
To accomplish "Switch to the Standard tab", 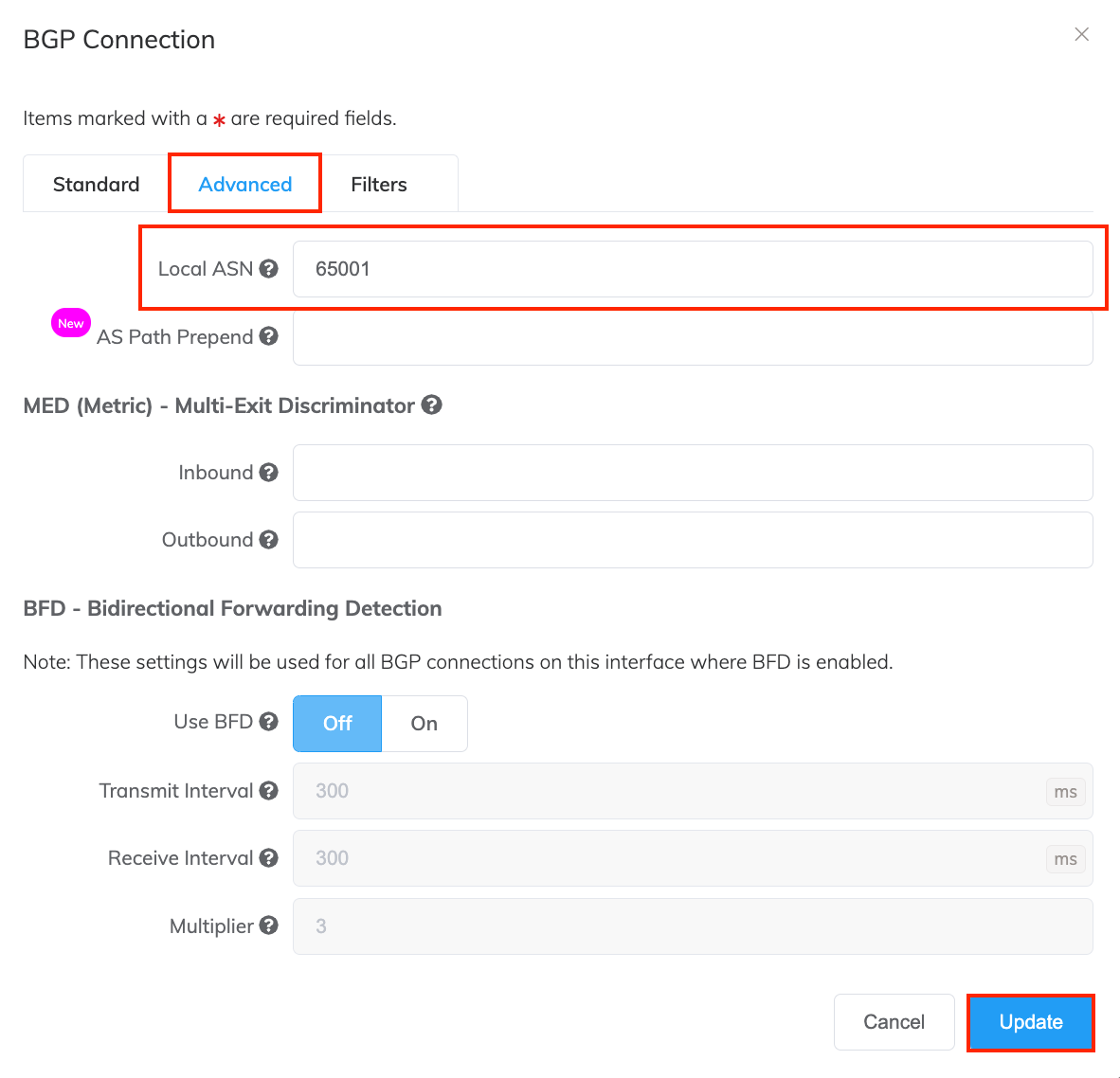I will pyautogui.click(x=97, y=184).
